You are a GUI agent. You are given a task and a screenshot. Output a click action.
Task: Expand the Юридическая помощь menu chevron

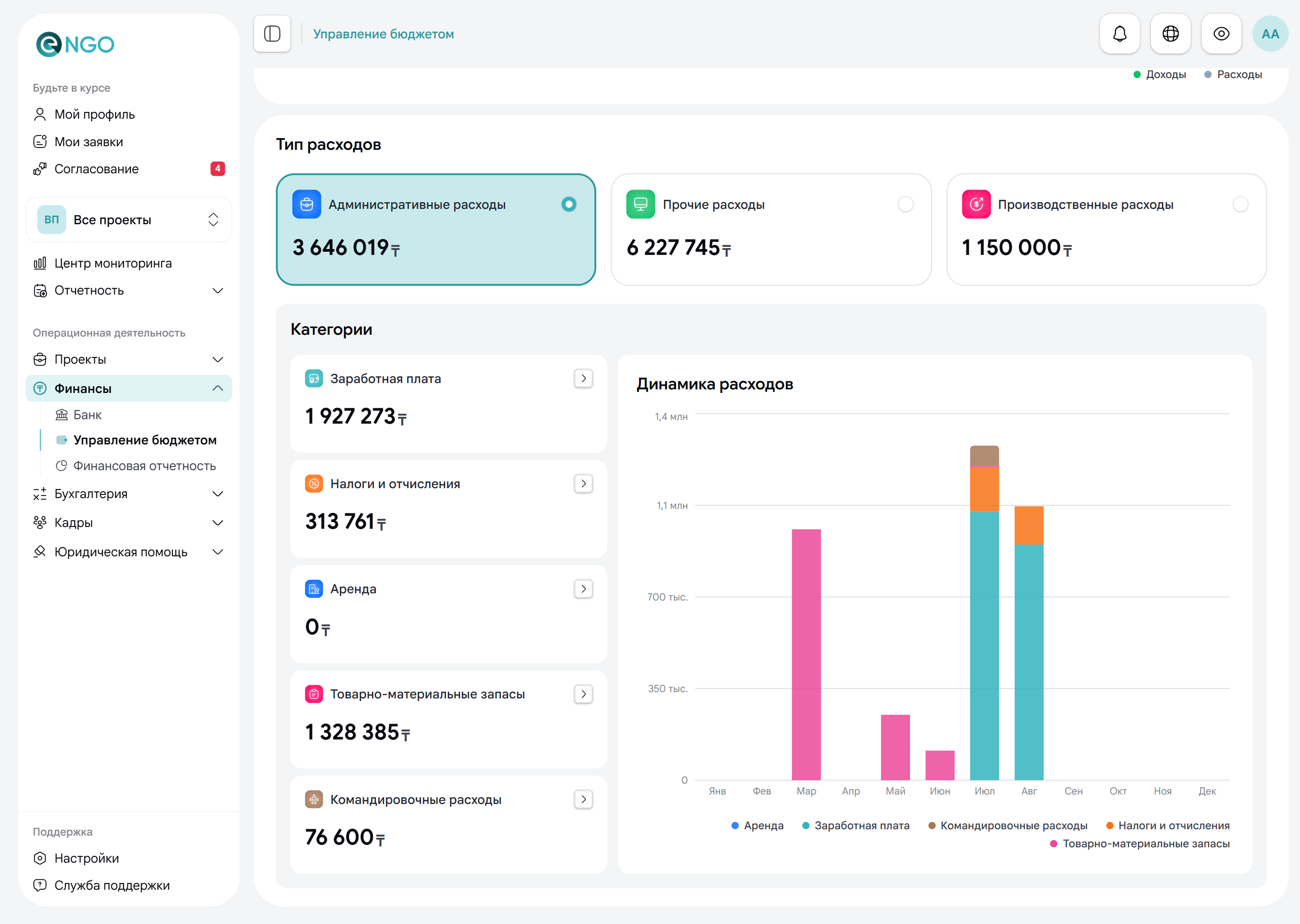[x=218, y=552]
